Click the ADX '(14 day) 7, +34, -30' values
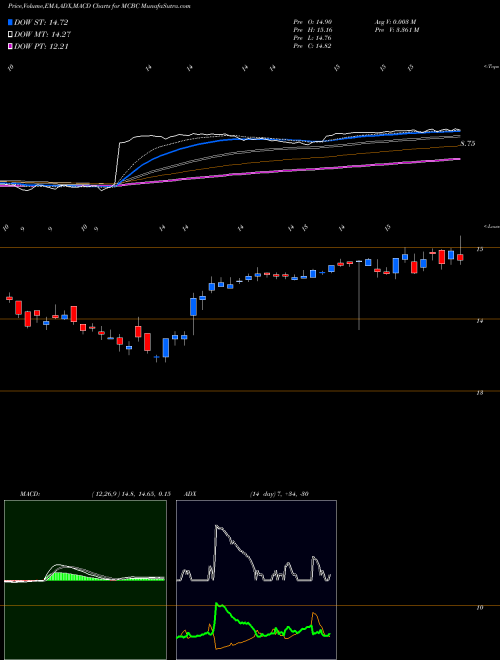 pyautogui.click(x=279, y=494)
